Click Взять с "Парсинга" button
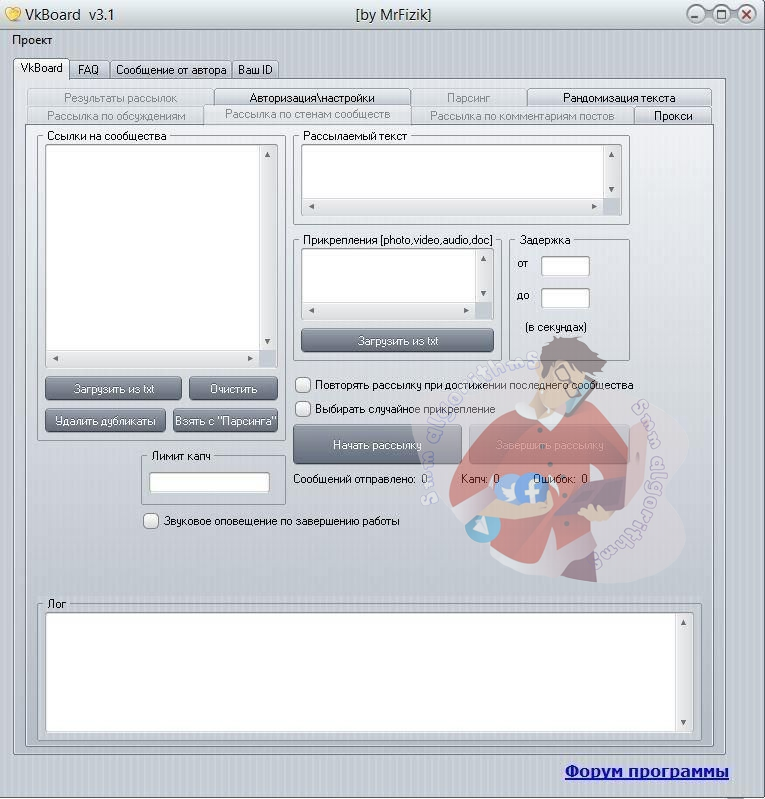The image size is (765, 799). pyautogui.click(x=225, y=421)
